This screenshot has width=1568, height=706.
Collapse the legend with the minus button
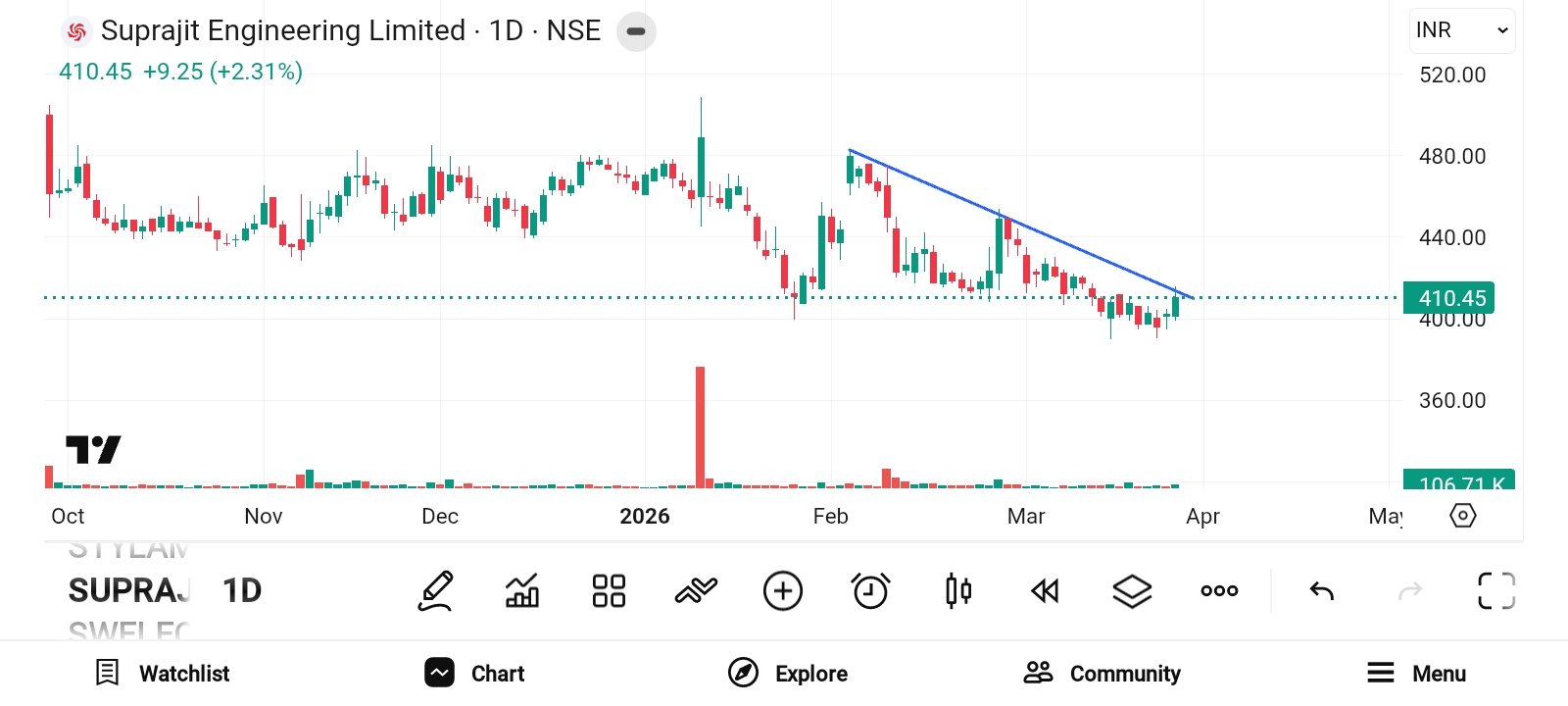[636, 31]
